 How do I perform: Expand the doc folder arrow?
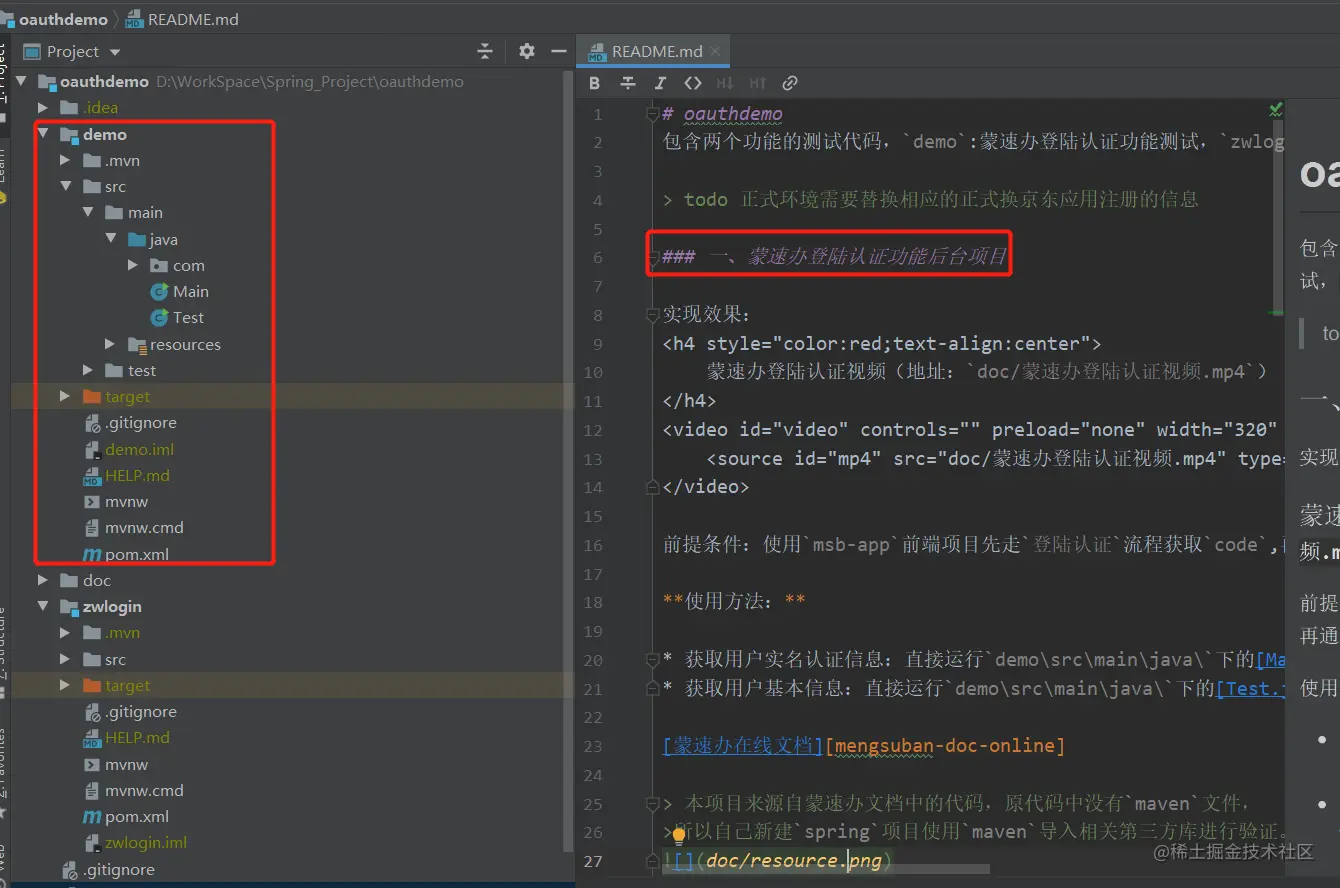tap(43, 580)
